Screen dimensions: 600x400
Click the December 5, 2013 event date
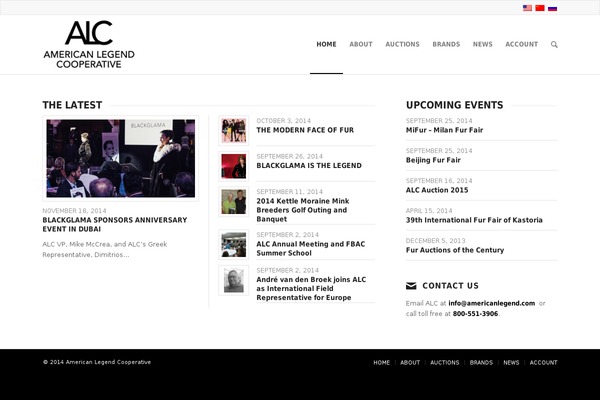coord(435,240)
